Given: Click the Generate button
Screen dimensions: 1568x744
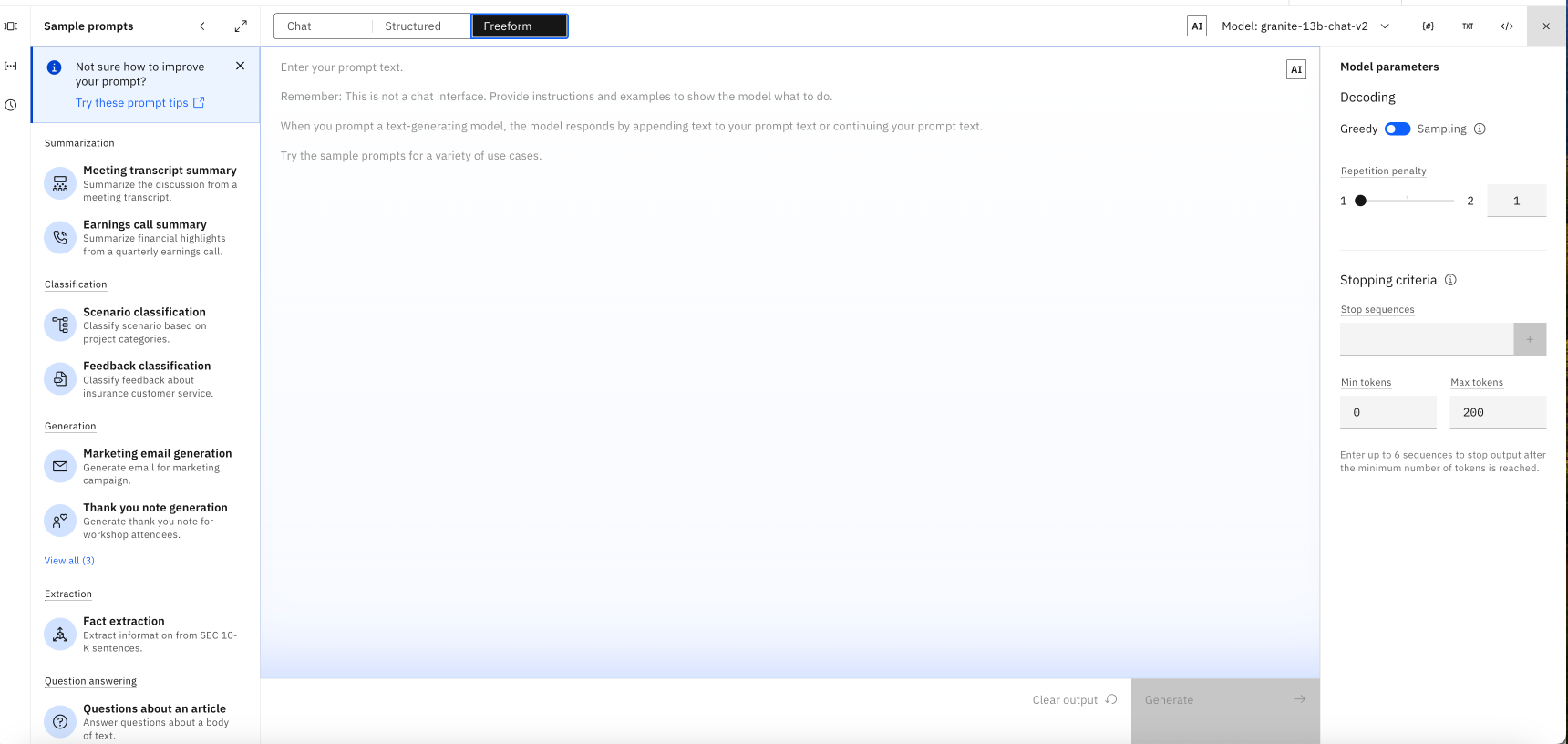Looking at the screenshot, I should pos(1225,711).
